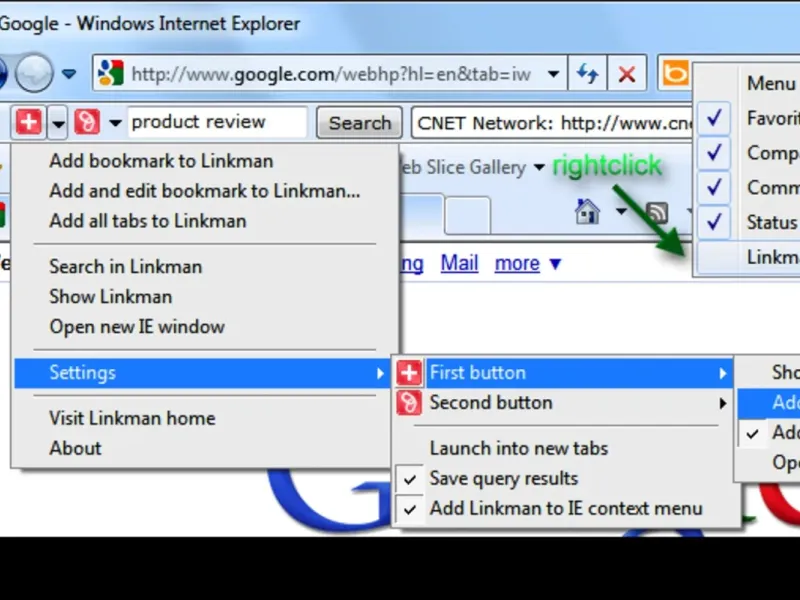This screenshot has width=800, height=600.
Task: Click the product review search field
Action: point(217,122)
